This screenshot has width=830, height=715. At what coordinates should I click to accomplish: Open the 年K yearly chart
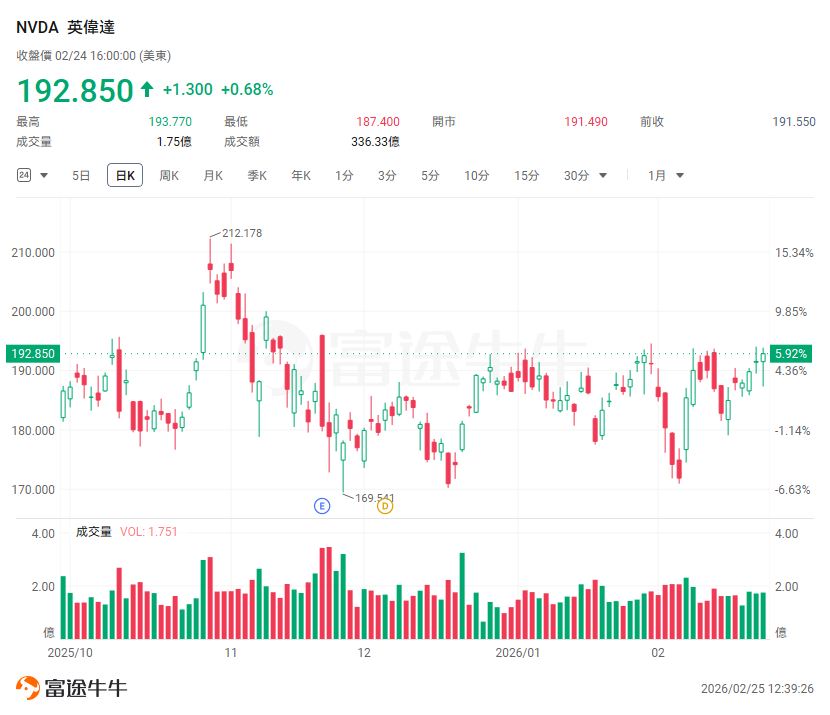tap(301, 176)
